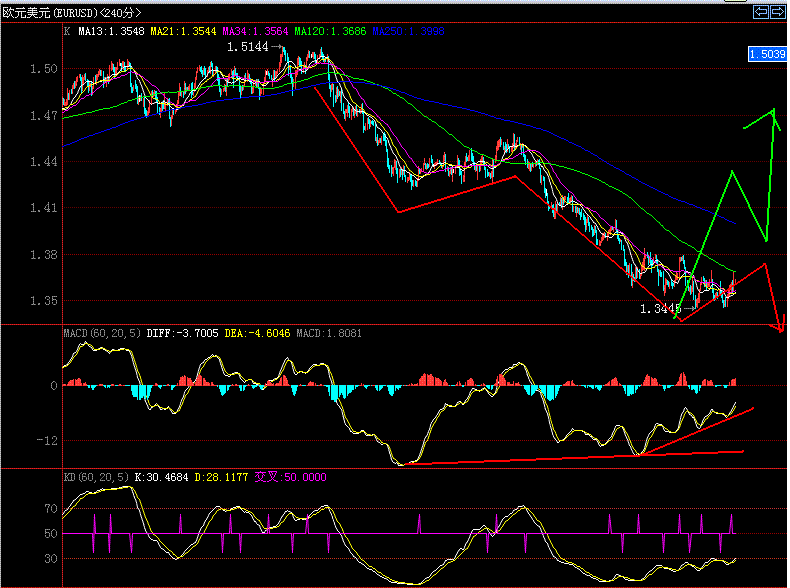The width and height of the screenshot is (790, 588).
Task: Click the left arrow navigation icon
Action: [x=760, y=11]
